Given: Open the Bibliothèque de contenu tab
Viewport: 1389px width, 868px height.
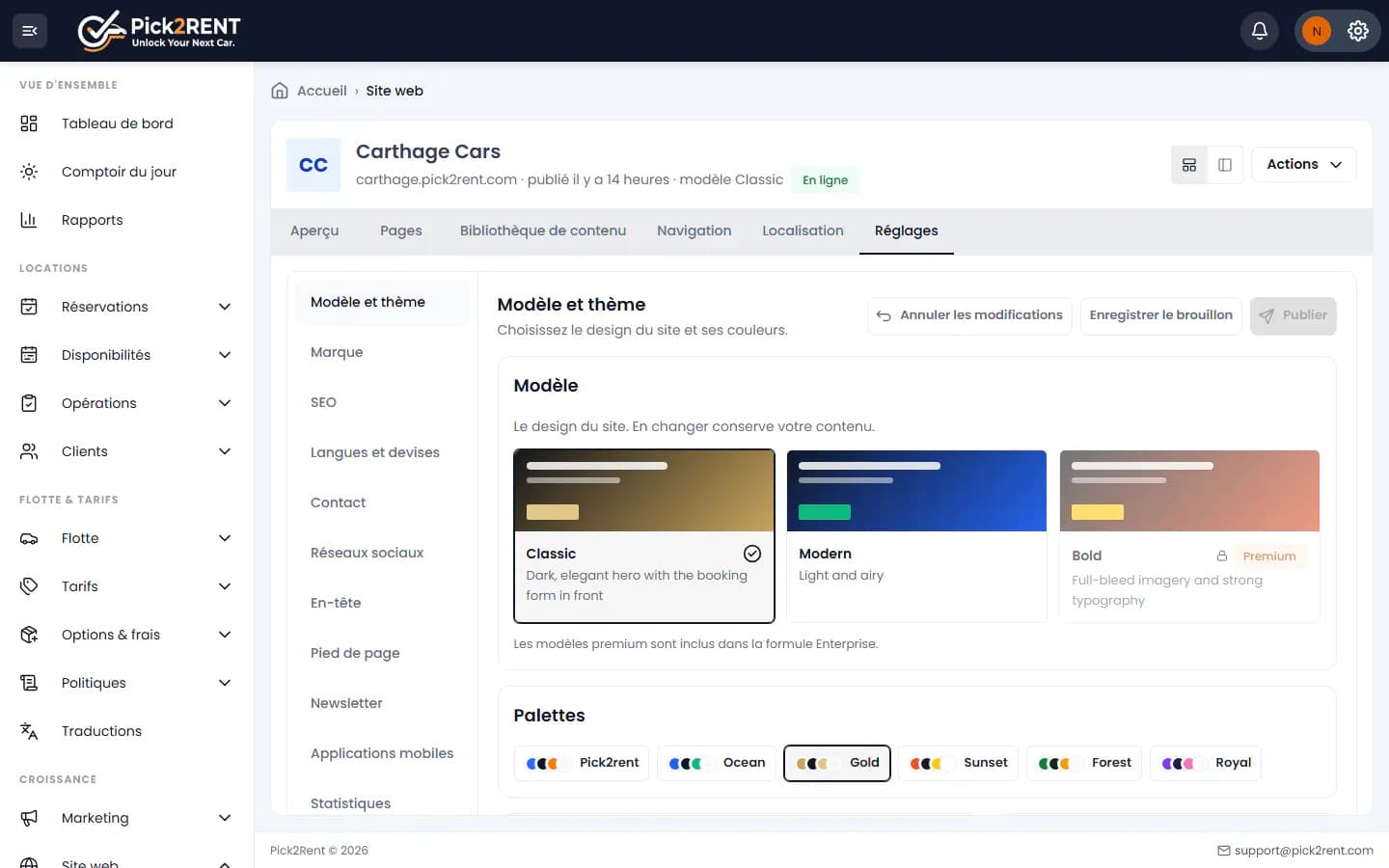Looking at the screenshot, I should (x=543, y=231).
